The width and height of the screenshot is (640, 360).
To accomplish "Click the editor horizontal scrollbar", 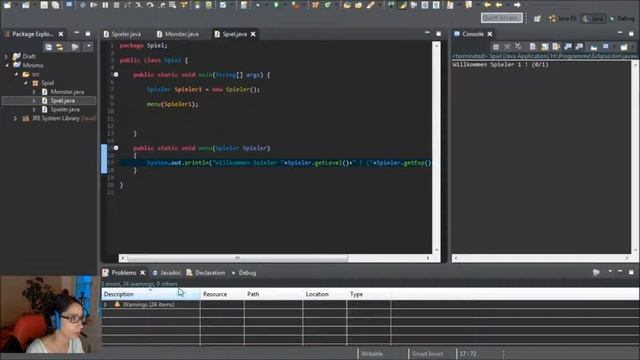I will pyautogui.click(x=237, y=258).
